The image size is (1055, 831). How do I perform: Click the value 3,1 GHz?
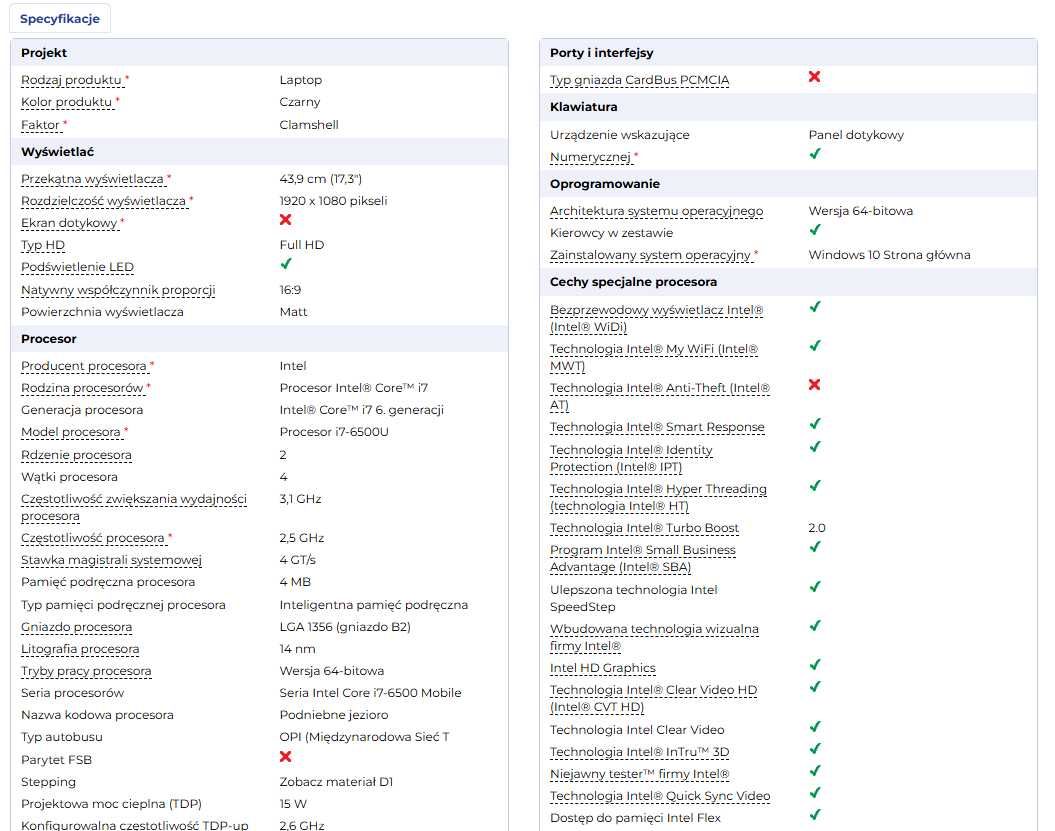[300, 499]
